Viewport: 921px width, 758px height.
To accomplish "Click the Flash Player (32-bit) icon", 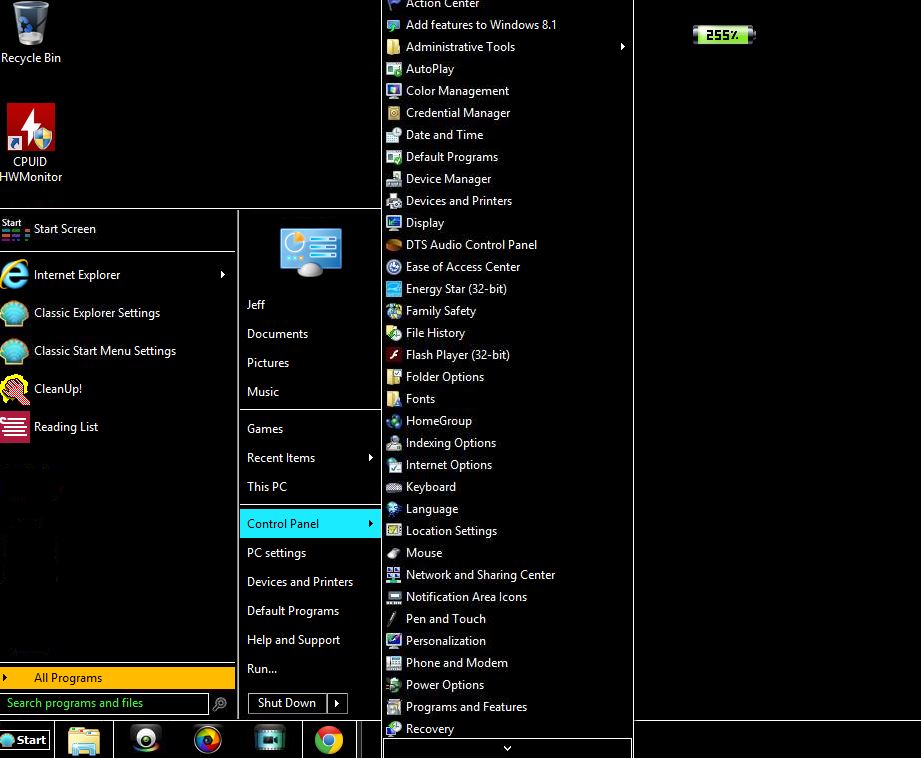I will 394,355.
